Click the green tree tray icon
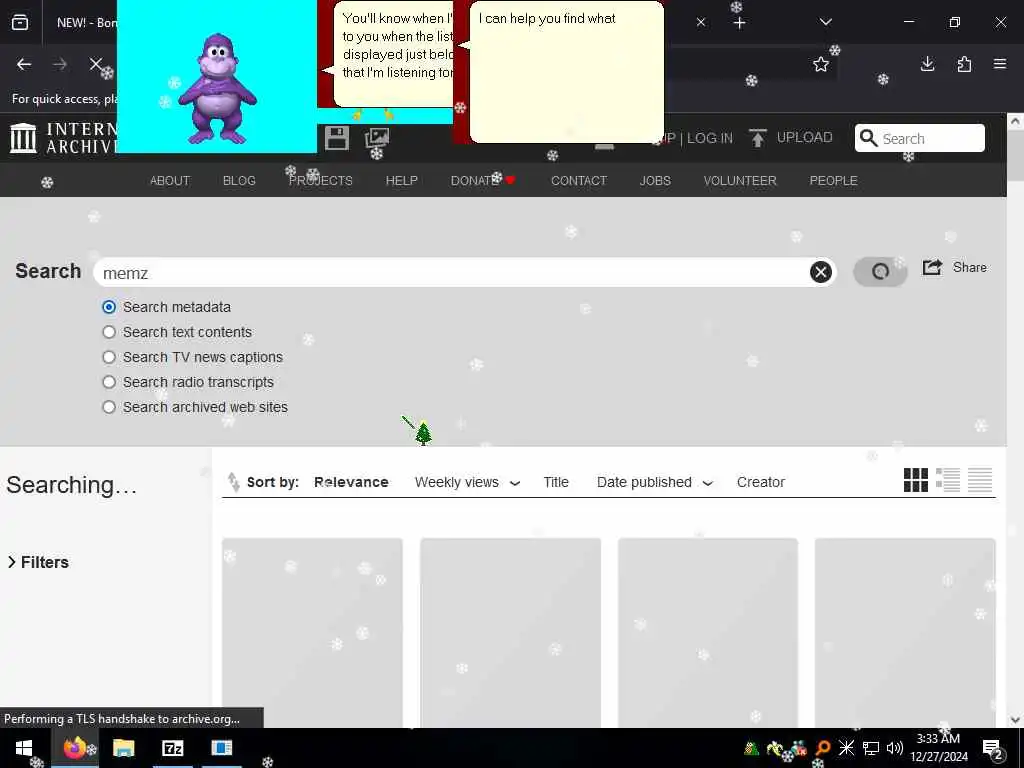The image size is (1024, 768). [751, 748]
